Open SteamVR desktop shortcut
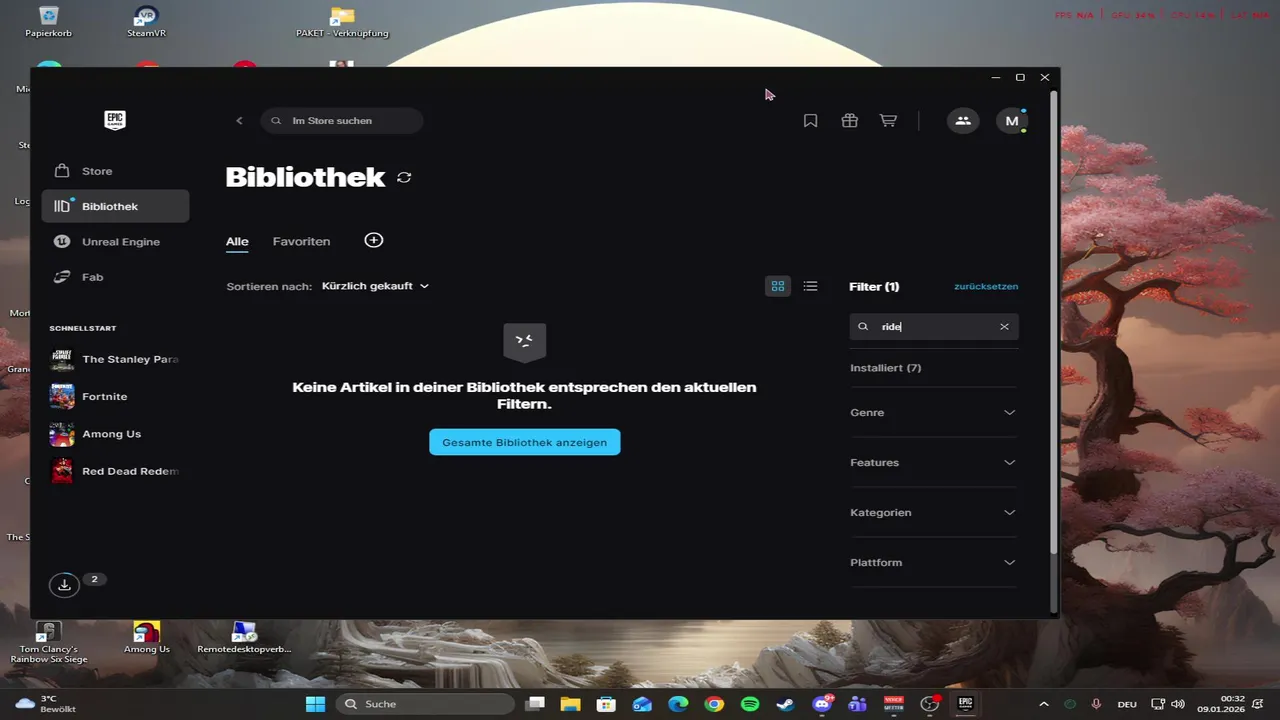Viewport: 1280px width, 720px height. coord(146,22)
